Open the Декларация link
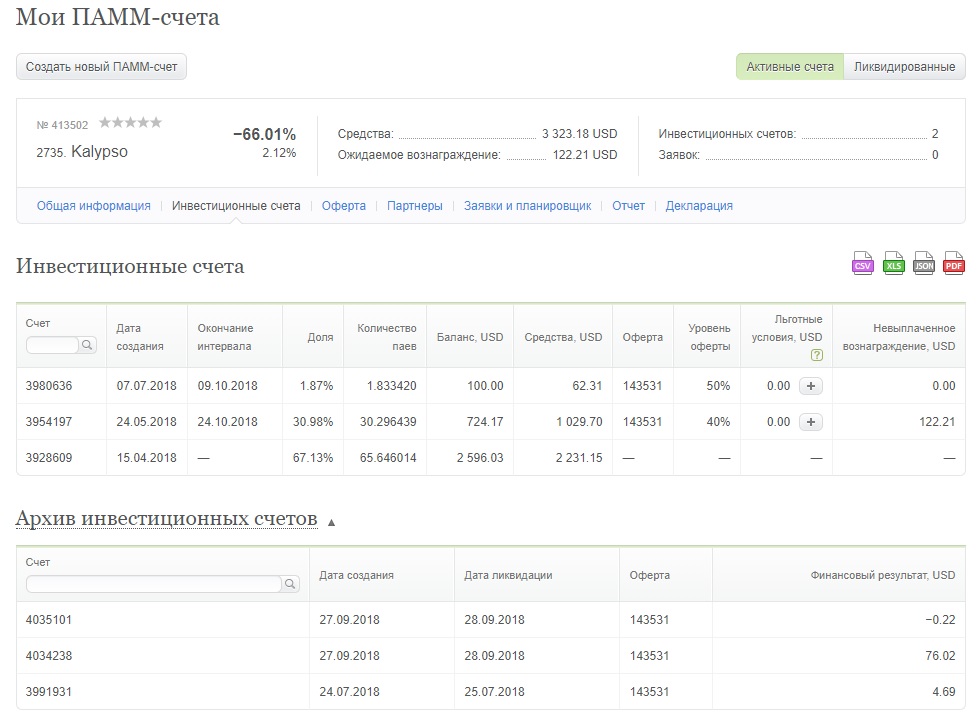 [x=699, y=206]
